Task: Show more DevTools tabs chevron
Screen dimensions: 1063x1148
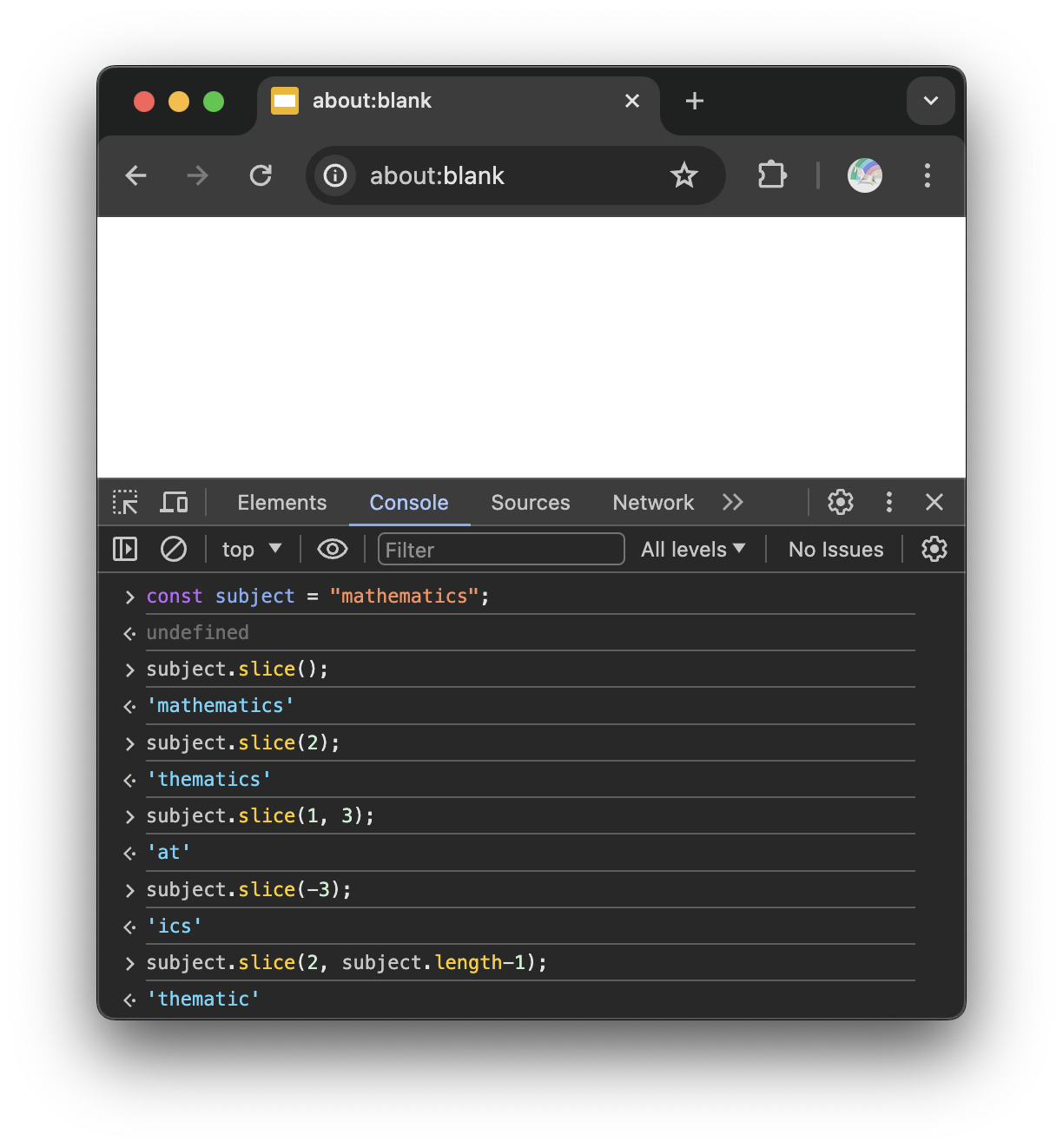Action: click(733, 502)
